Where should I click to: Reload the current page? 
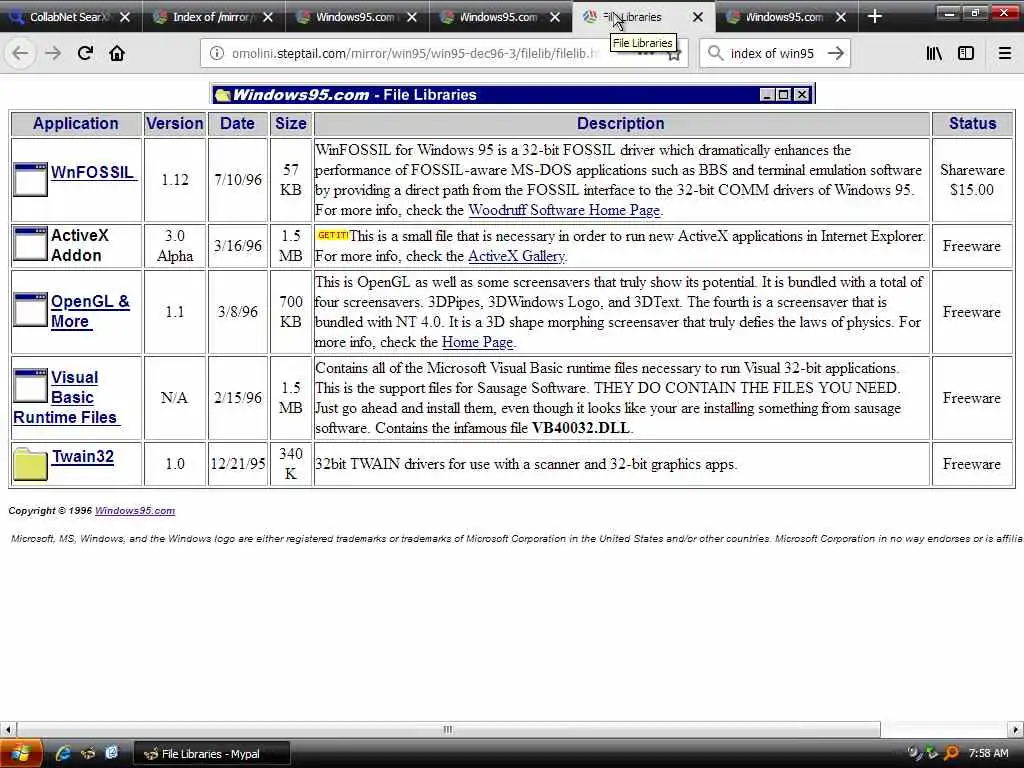point(85,54)
